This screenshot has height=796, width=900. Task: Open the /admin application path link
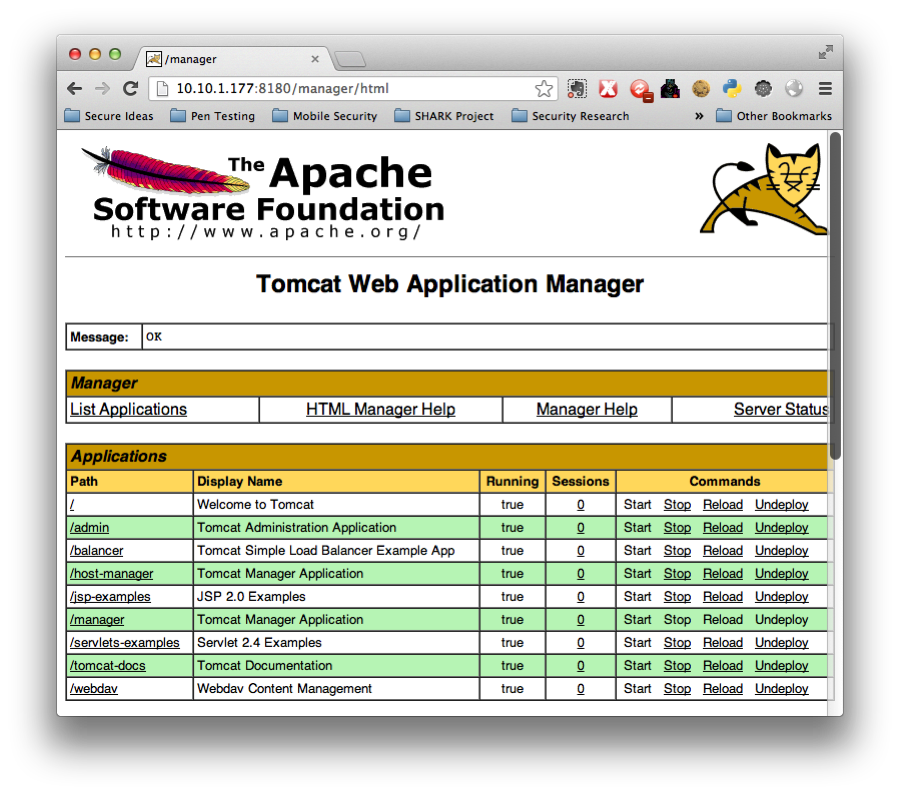(90, 528)
